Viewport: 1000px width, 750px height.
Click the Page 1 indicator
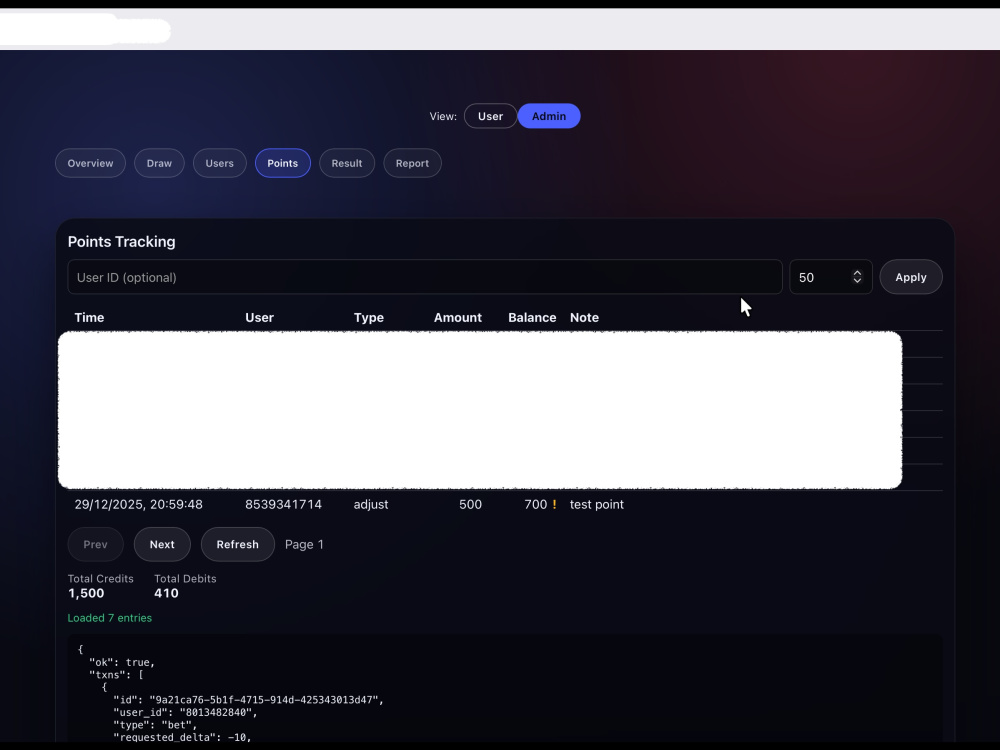[x=304, y=545]
